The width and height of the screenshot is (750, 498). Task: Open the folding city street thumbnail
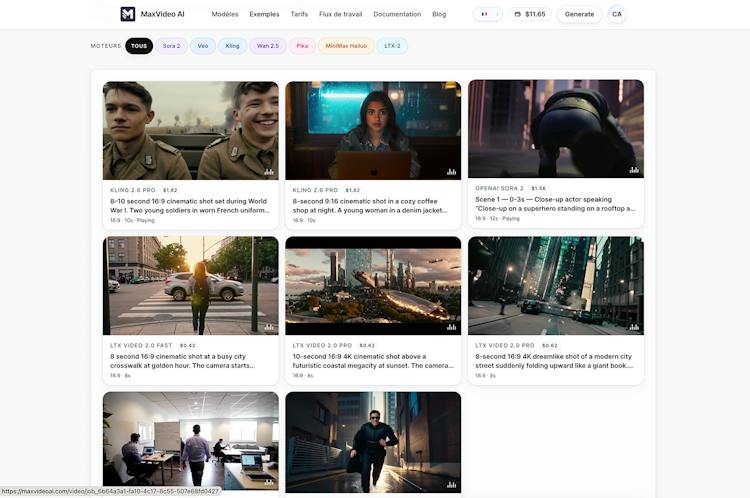click(556, 286)
